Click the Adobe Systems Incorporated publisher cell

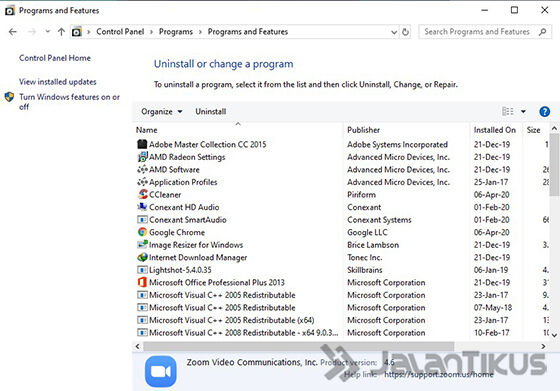(398, 144)
